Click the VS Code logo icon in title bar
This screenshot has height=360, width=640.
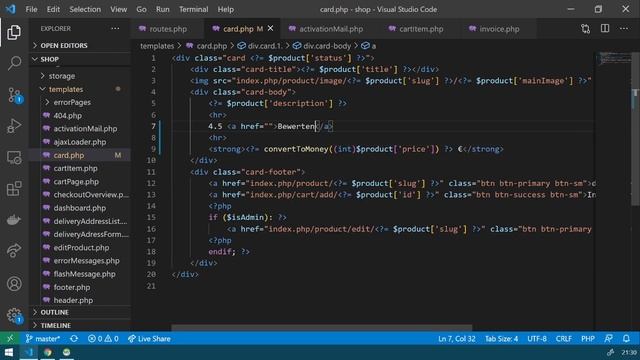tap(10, 9)
